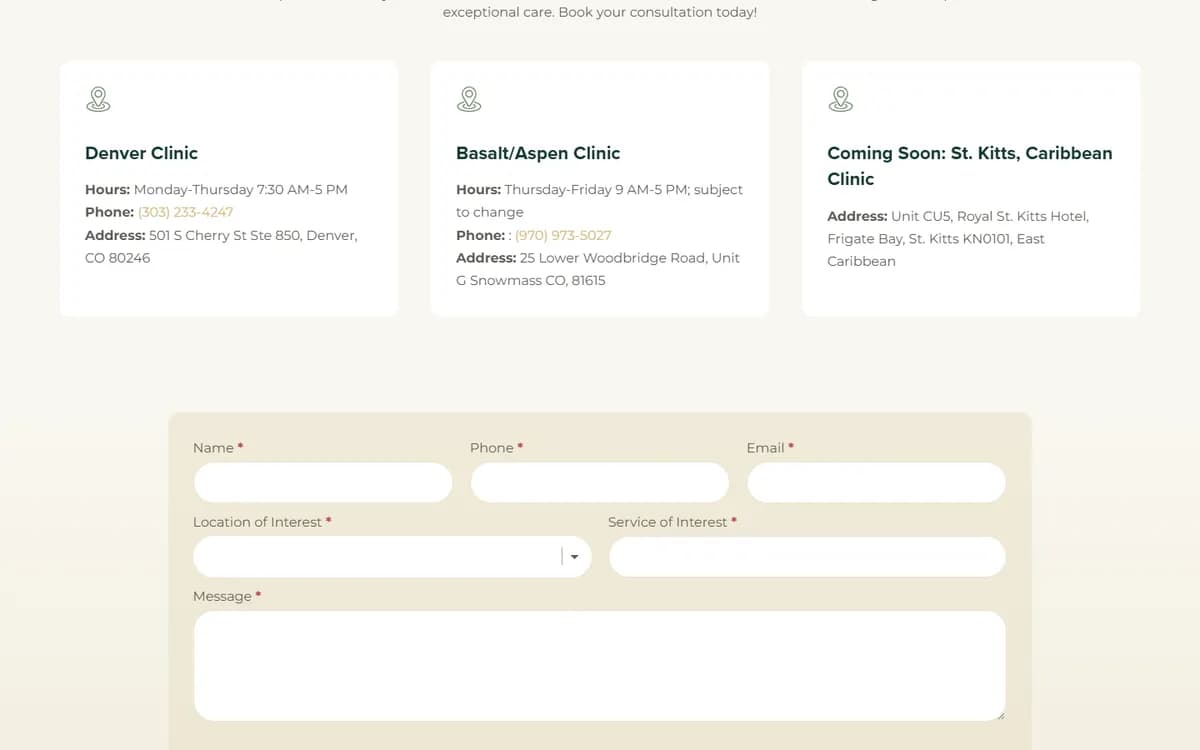Focus the Phone input field

[600, 482]
